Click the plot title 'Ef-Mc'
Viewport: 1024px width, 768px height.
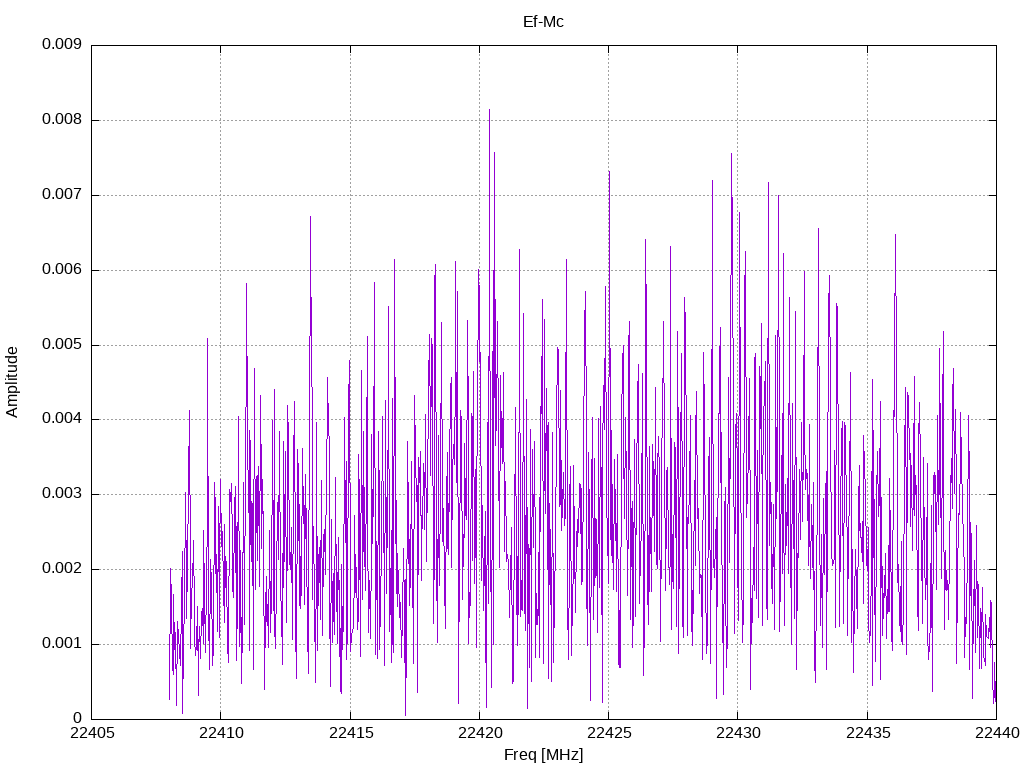543,22
